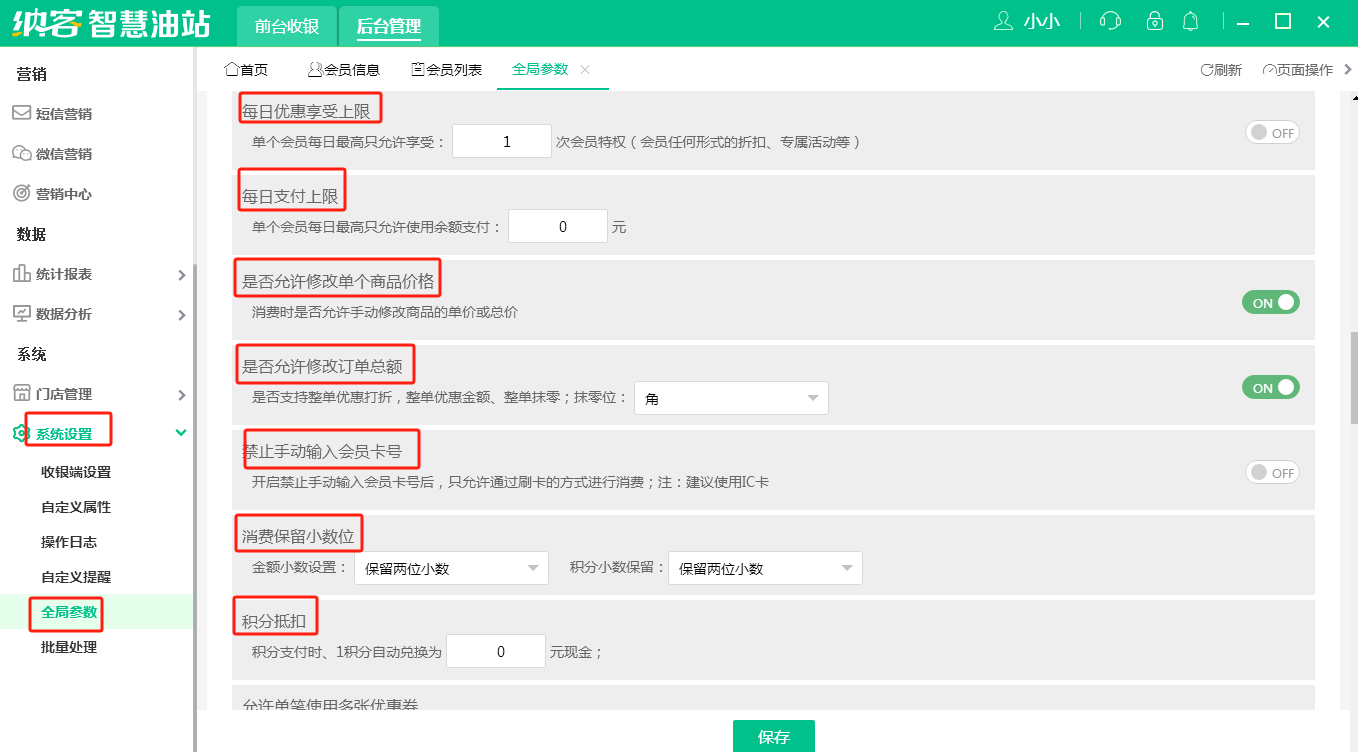Open 短信营销 in sidebar
The height and width of the screenshot is (752, 1358).
click(x=64, y=114)
